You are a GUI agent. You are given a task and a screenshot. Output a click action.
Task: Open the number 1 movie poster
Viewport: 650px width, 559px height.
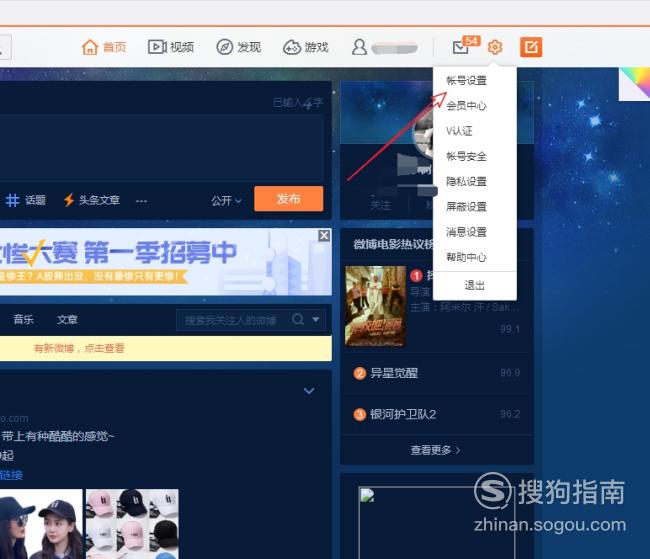click(376, 306)
